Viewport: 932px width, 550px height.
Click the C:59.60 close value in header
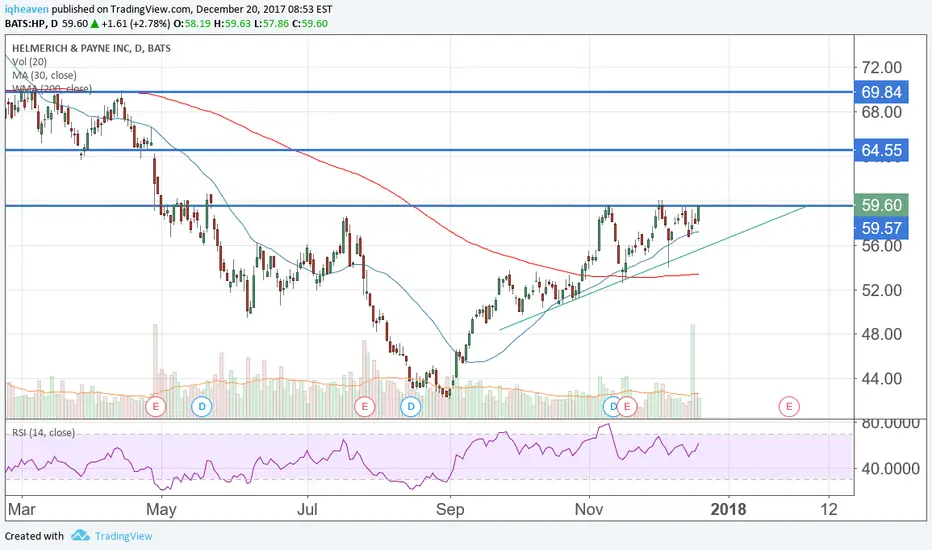pyautogui.click(x=308, y=24)
